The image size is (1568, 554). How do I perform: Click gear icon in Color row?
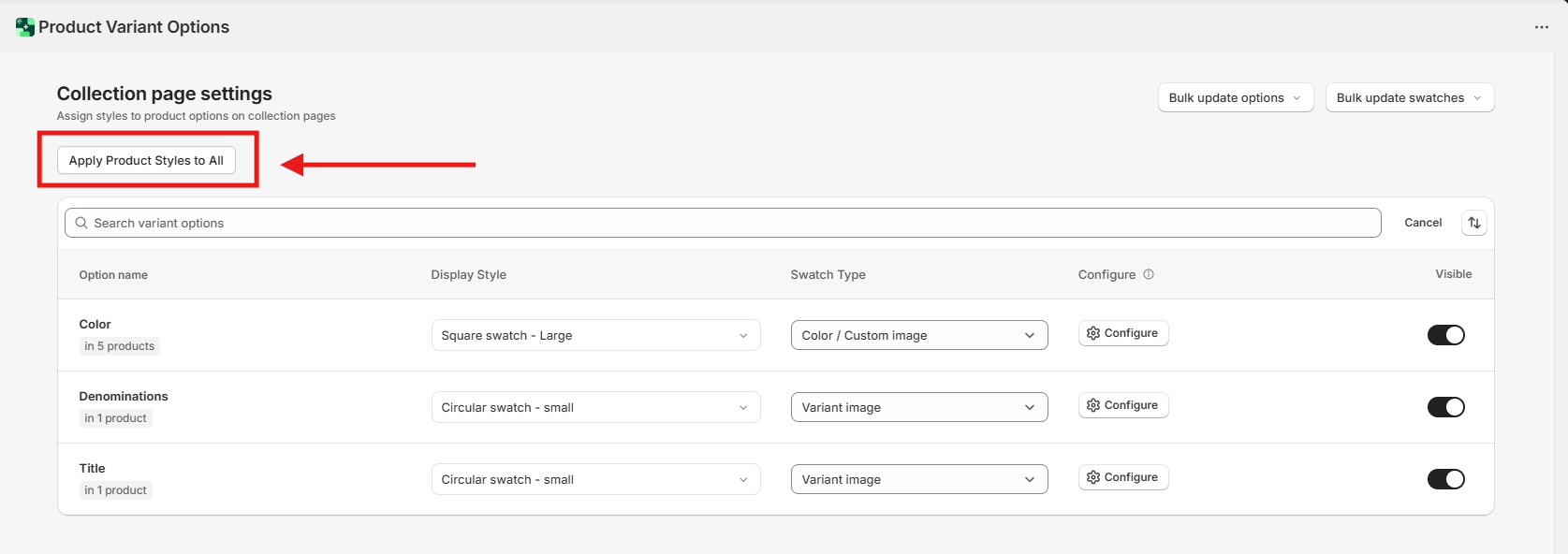[x=1092, y=333]
